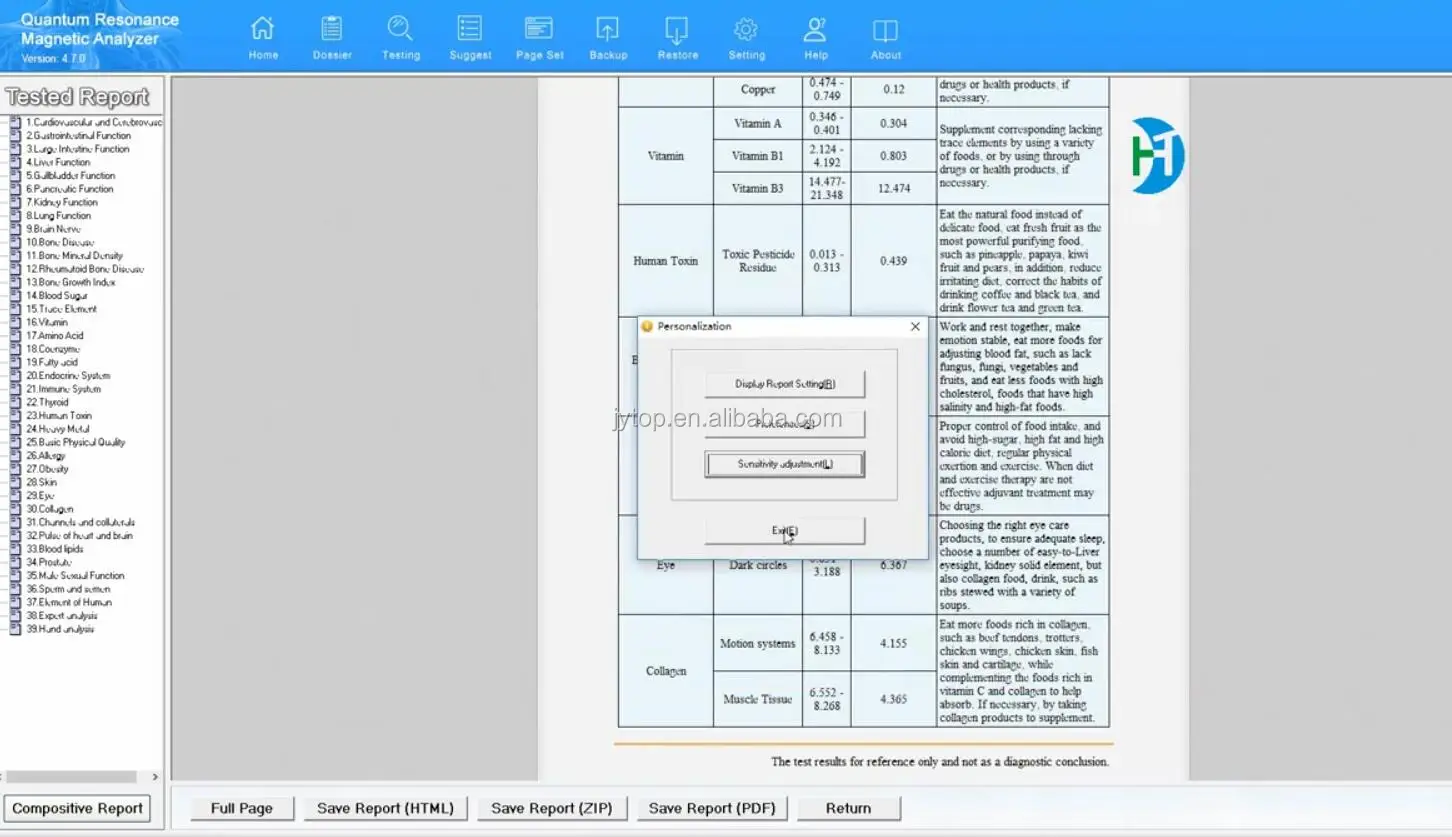Click the Motion systems table cell
This screenshot has width=1452, height=837.
tap(758, 643)
